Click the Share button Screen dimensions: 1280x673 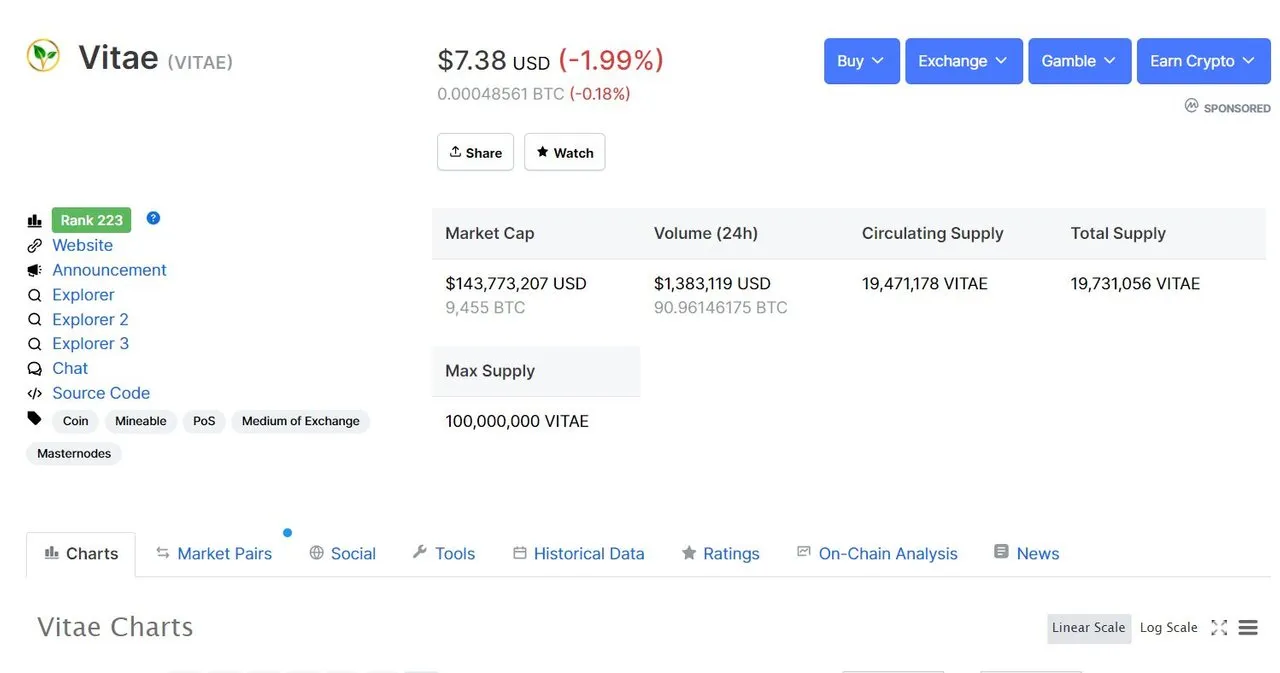tap(476, 152)
